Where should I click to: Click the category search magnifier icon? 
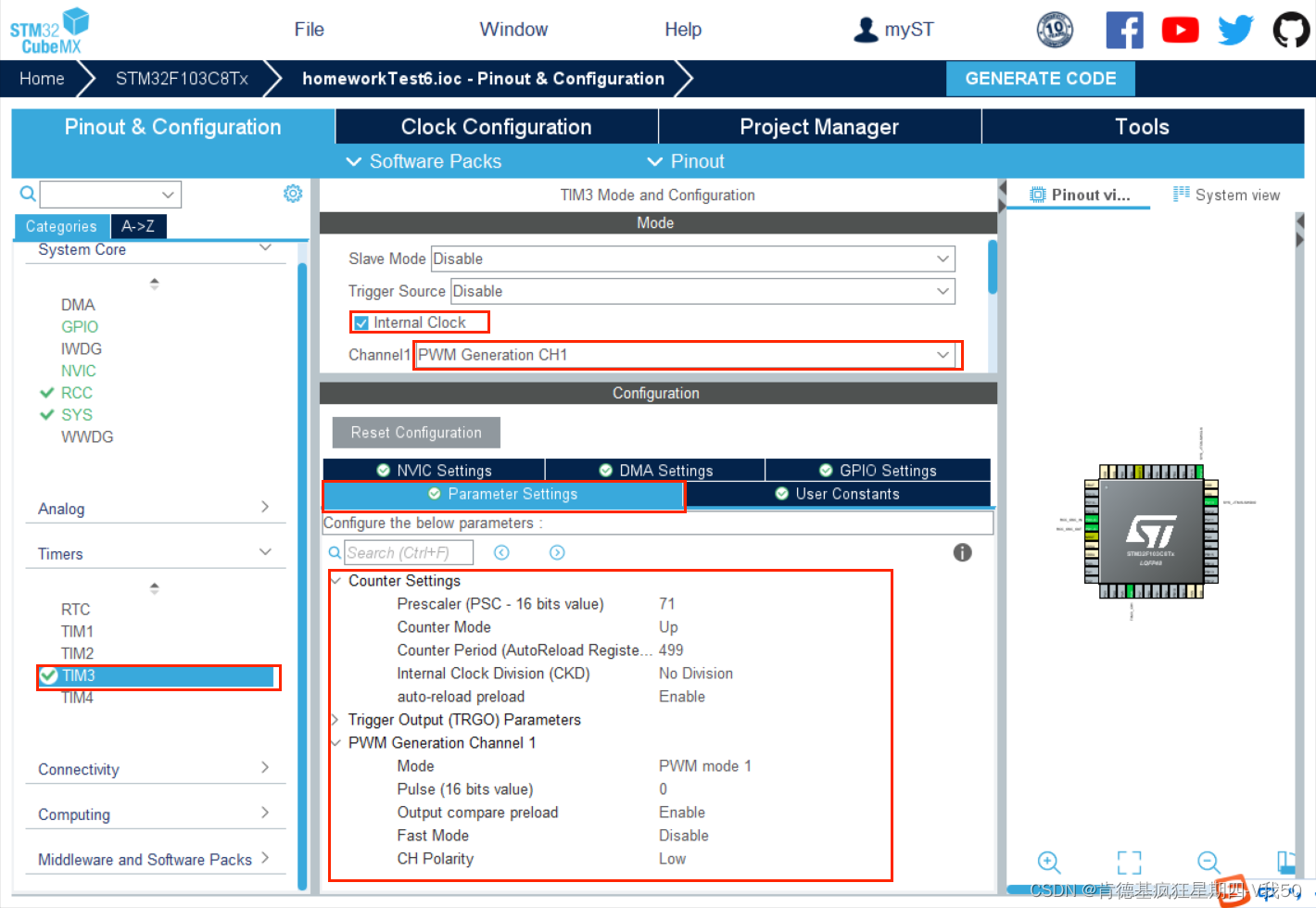(x=28, y=194)
